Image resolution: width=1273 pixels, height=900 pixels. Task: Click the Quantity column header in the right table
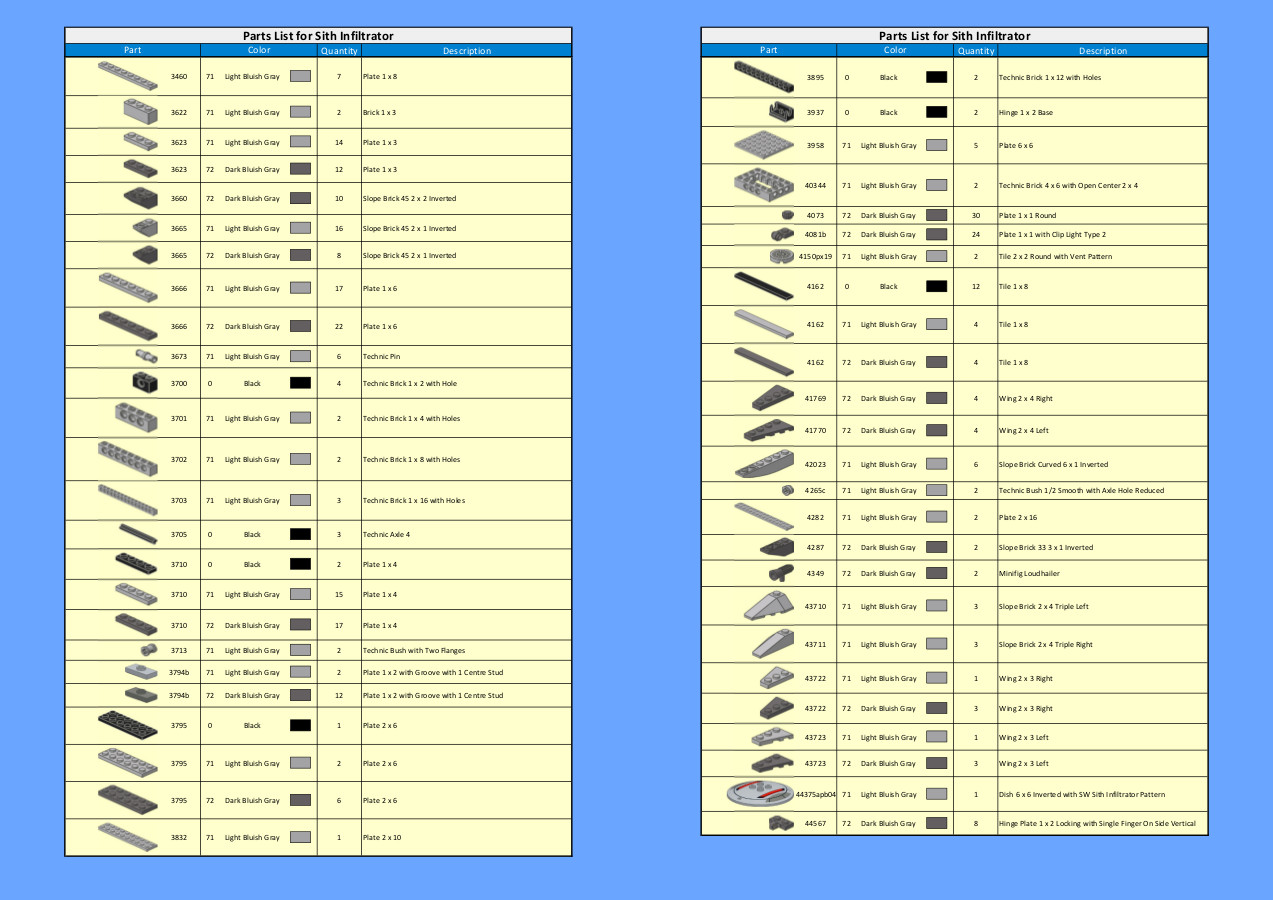coord(976,50)
